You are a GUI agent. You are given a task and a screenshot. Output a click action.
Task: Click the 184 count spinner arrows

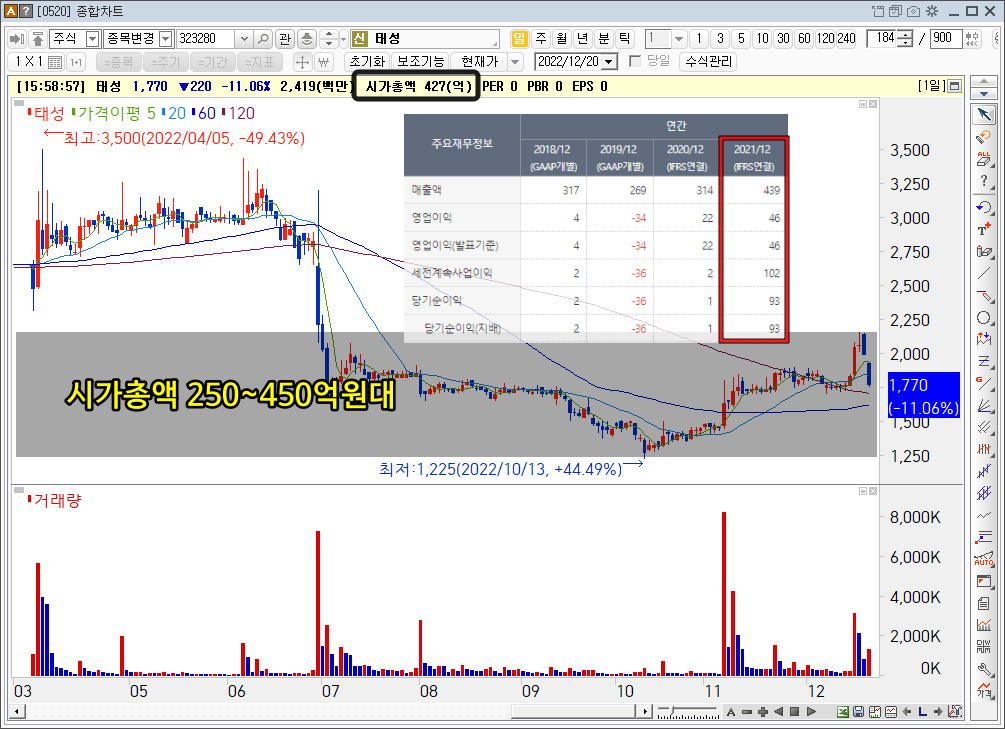coord(905,39)
